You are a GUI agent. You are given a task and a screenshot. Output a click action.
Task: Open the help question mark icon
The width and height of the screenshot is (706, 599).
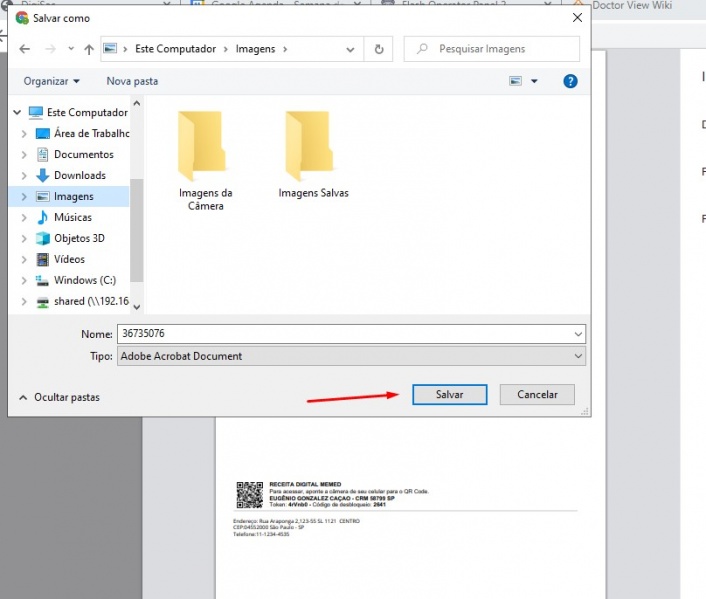570,81
